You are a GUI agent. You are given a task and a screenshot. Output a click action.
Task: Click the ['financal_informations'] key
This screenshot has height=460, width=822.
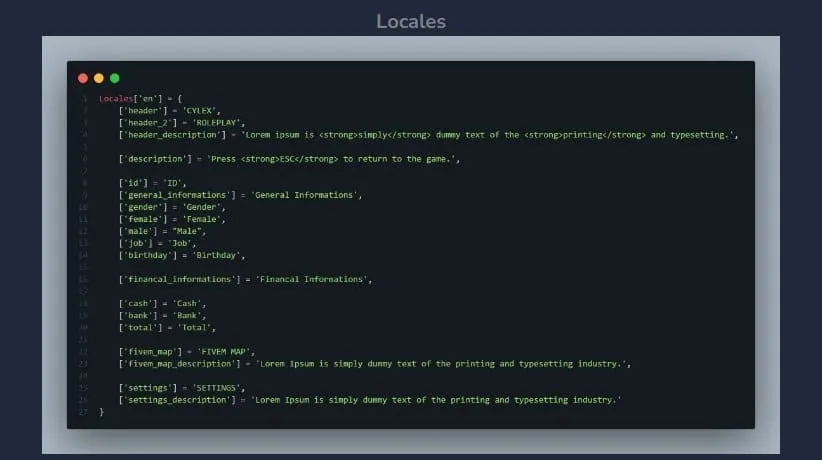(x=179, y=280)
